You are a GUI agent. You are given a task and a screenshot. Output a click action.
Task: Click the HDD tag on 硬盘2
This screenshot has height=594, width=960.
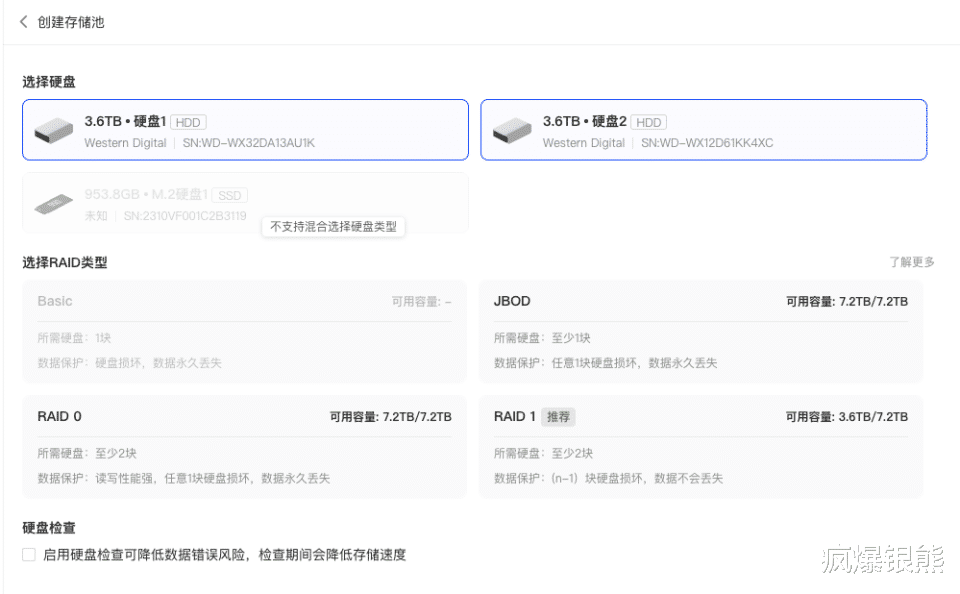[648, 122]
